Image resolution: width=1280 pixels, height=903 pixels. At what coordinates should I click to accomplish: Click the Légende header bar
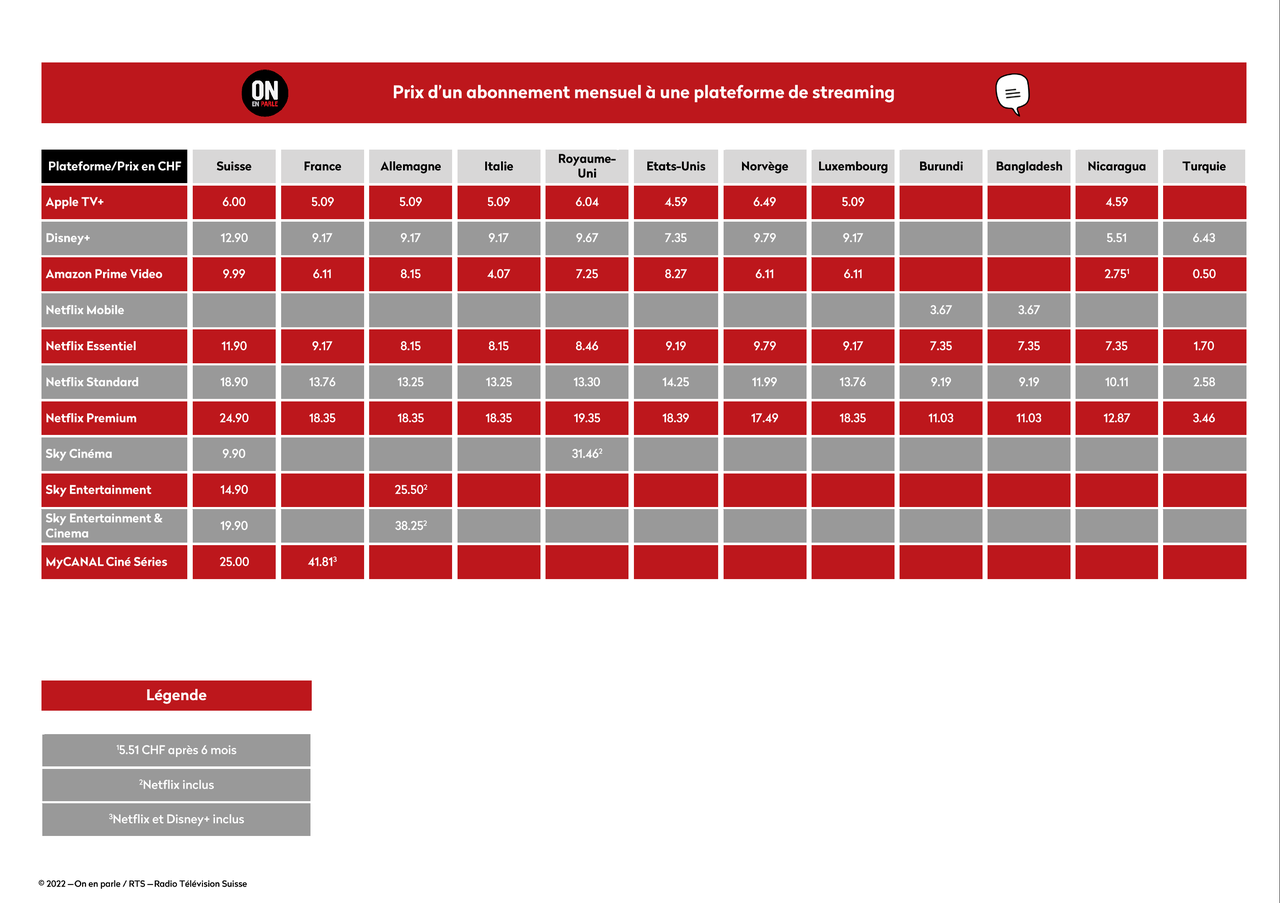point(176,695)
